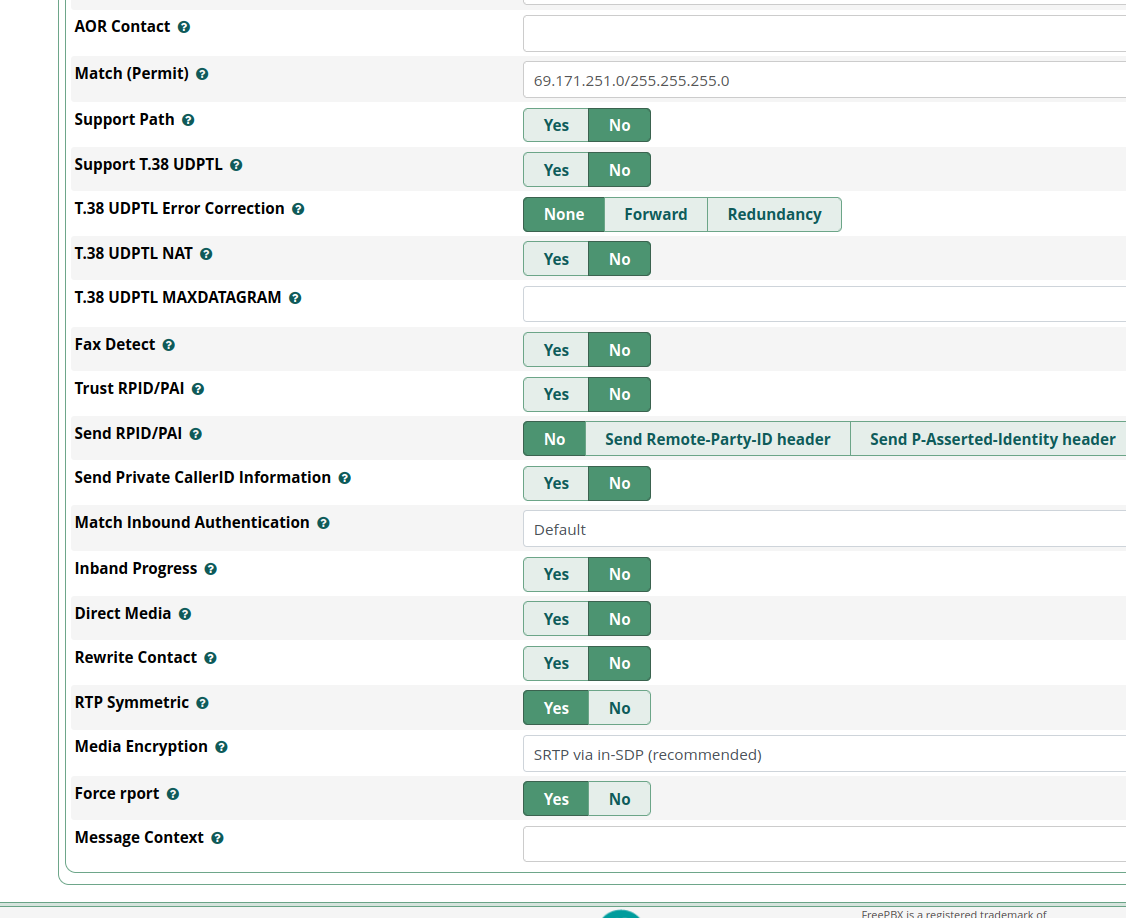Show help for Send Private CallerID Information

pos(344,478)
